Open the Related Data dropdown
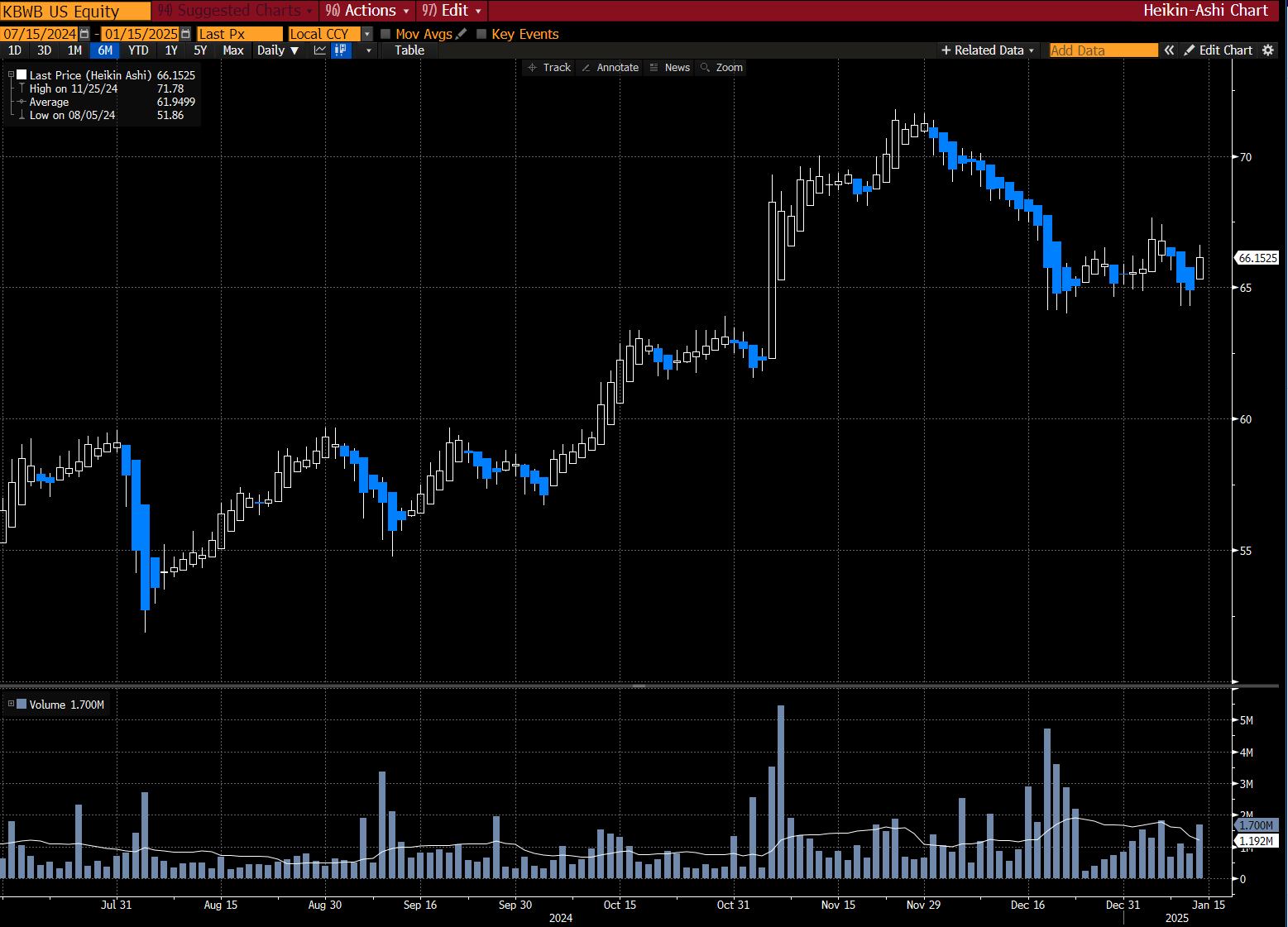Screen dimensions: 1288x927 (988, 50)
